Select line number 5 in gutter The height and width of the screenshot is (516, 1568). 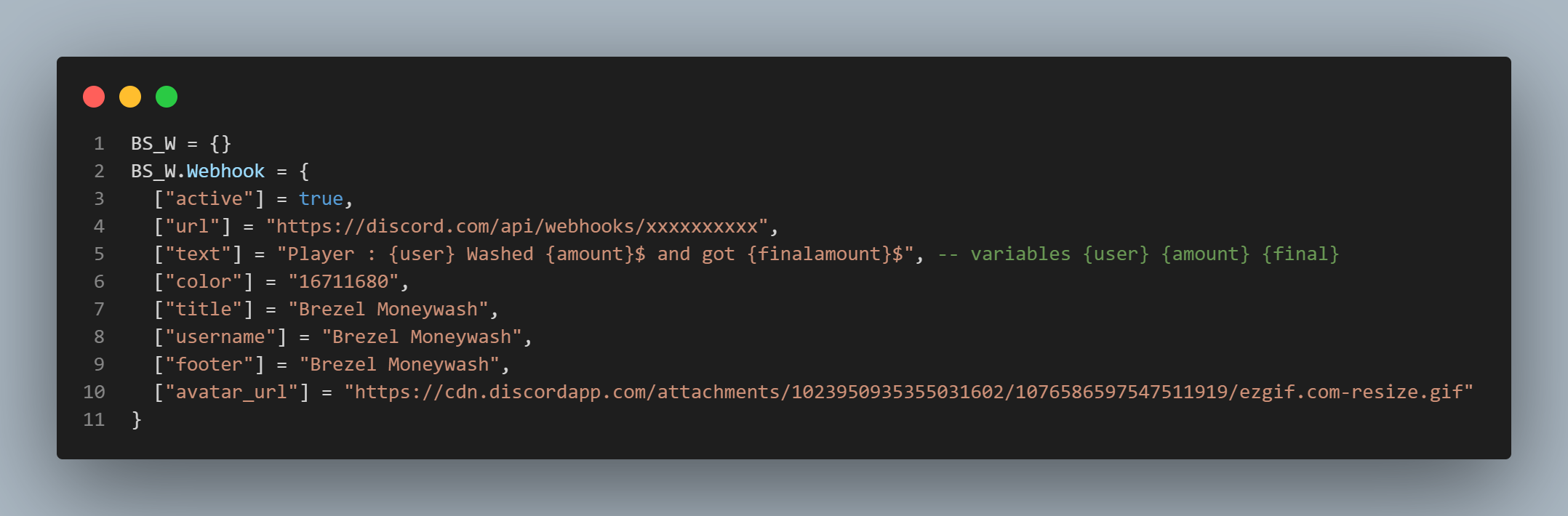99,254
